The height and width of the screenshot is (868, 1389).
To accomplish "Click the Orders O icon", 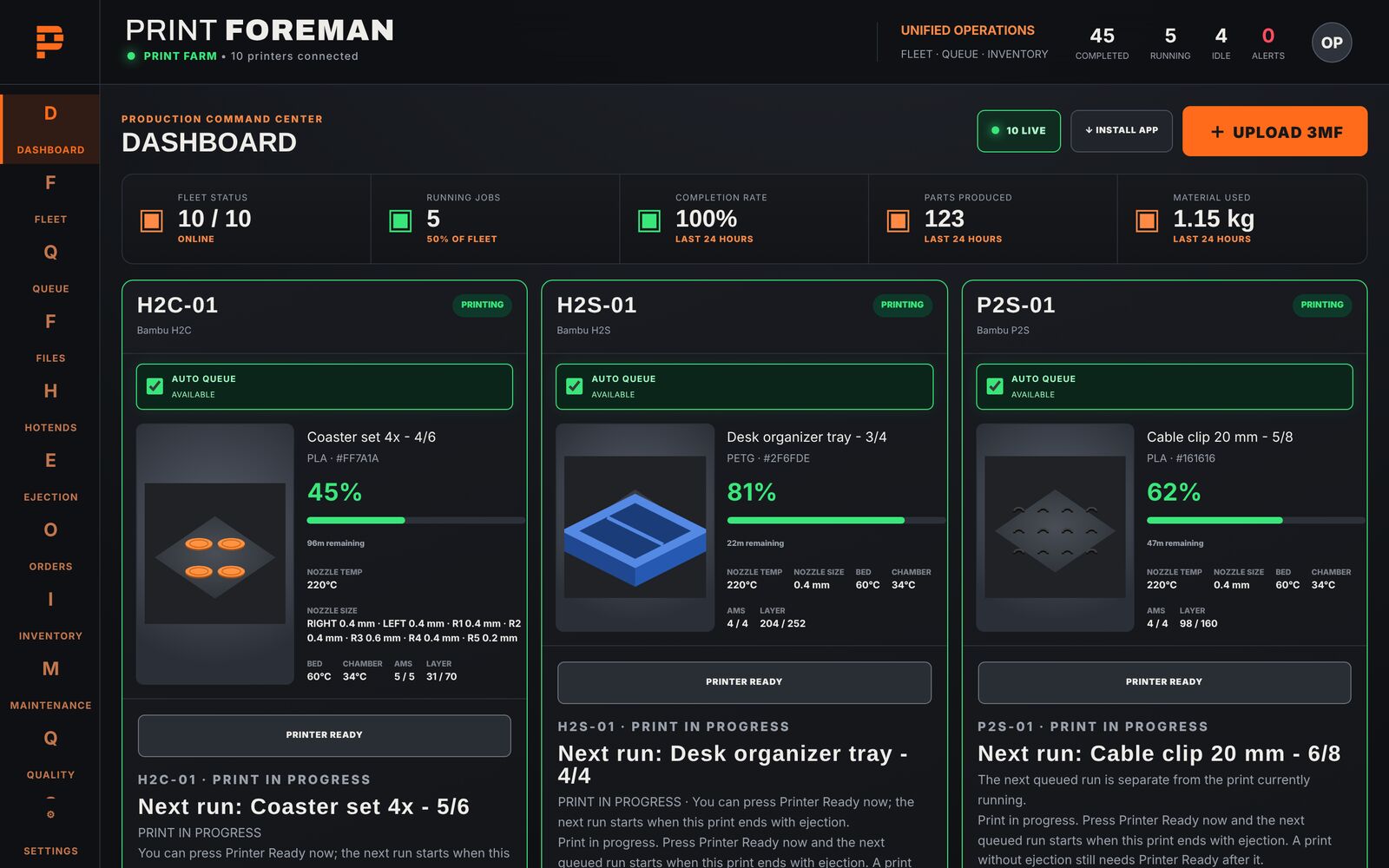I will 50,530.
